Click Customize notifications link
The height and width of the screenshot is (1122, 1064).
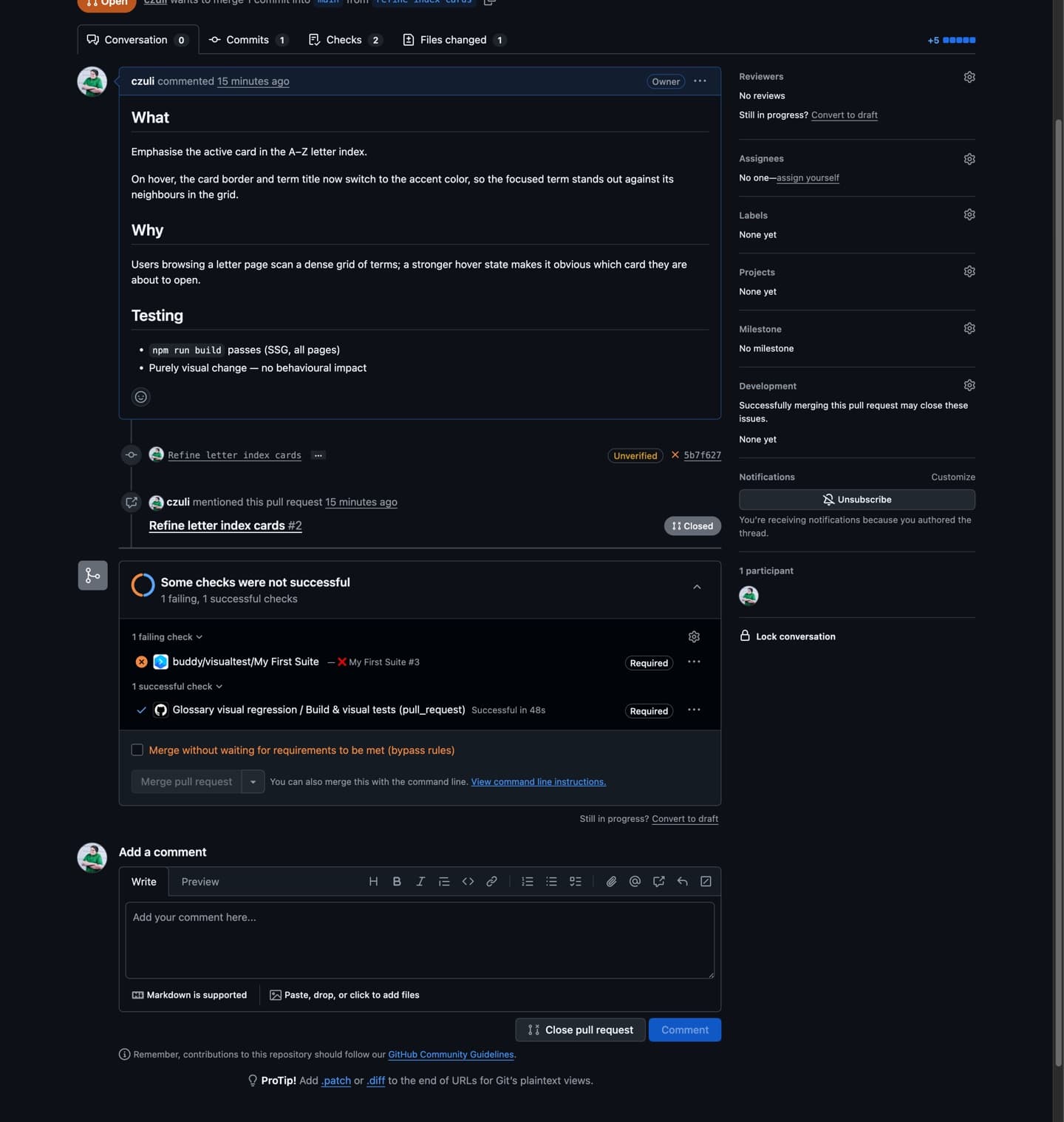[x=953, y=477]
